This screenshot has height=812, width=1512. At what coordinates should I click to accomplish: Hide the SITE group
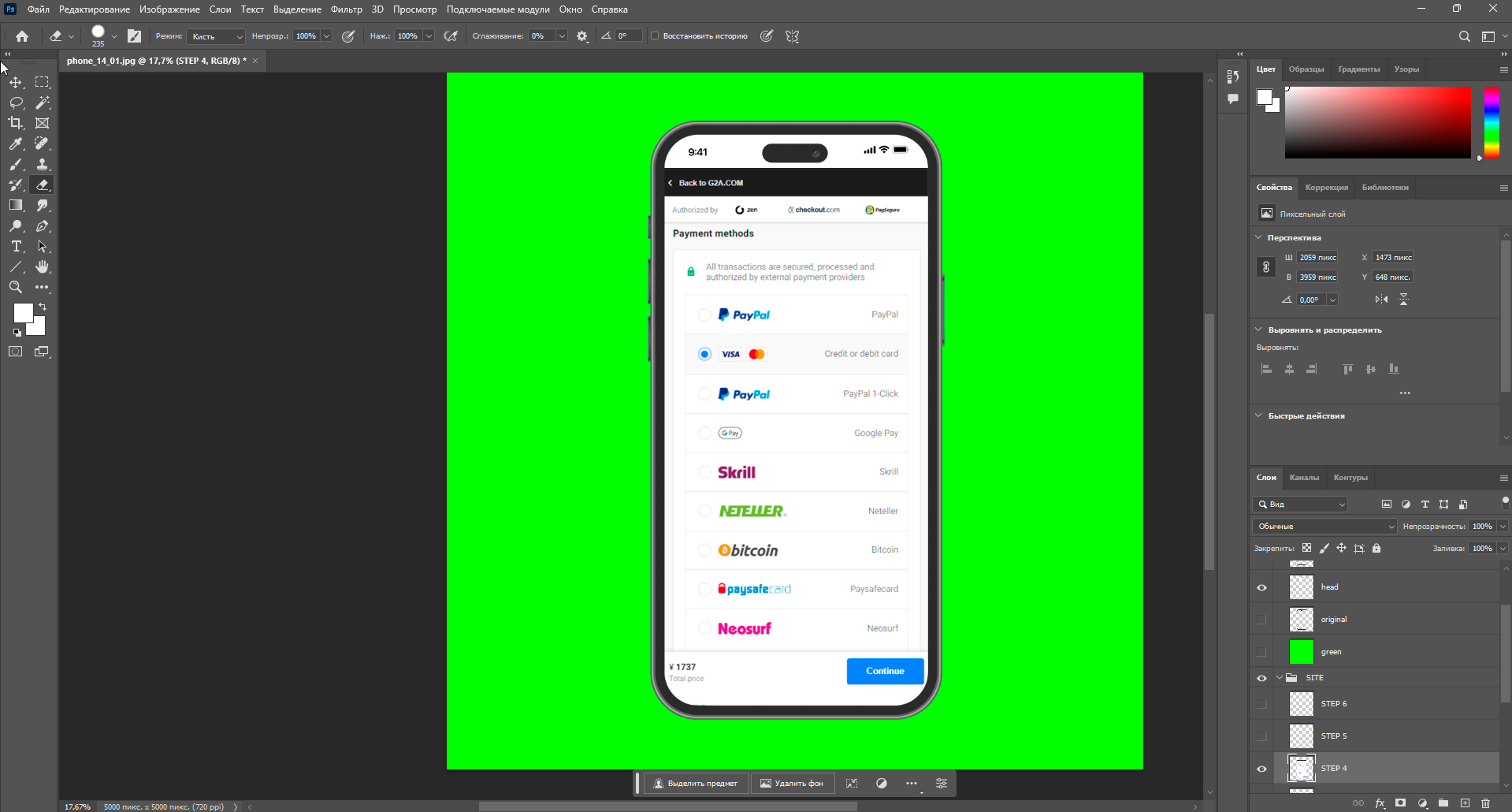pyautogui.click(x=1261, y=678)
